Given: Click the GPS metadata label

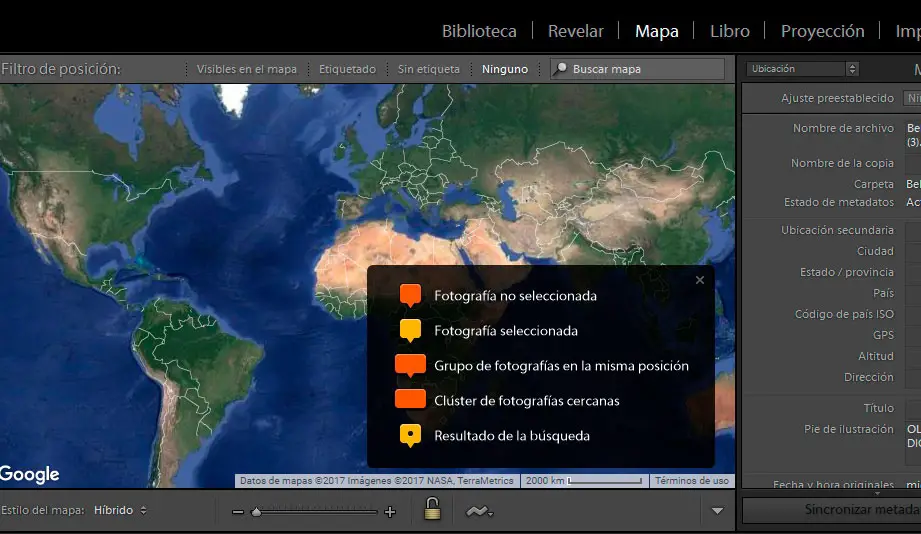Looking at the screenshot, I should [x=883, y=335].
